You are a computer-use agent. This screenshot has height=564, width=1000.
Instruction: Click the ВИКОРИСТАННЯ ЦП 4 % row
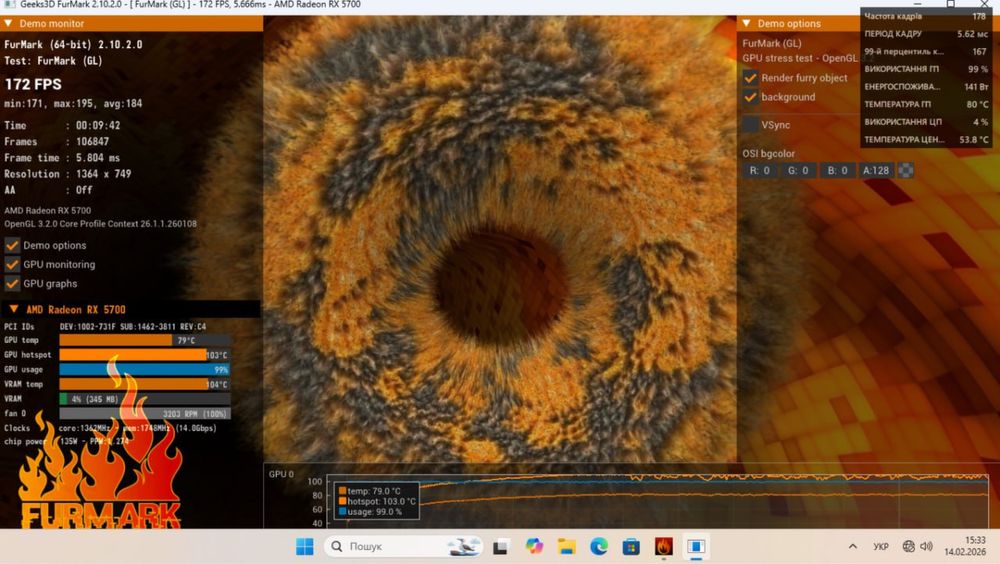(926, 122)
